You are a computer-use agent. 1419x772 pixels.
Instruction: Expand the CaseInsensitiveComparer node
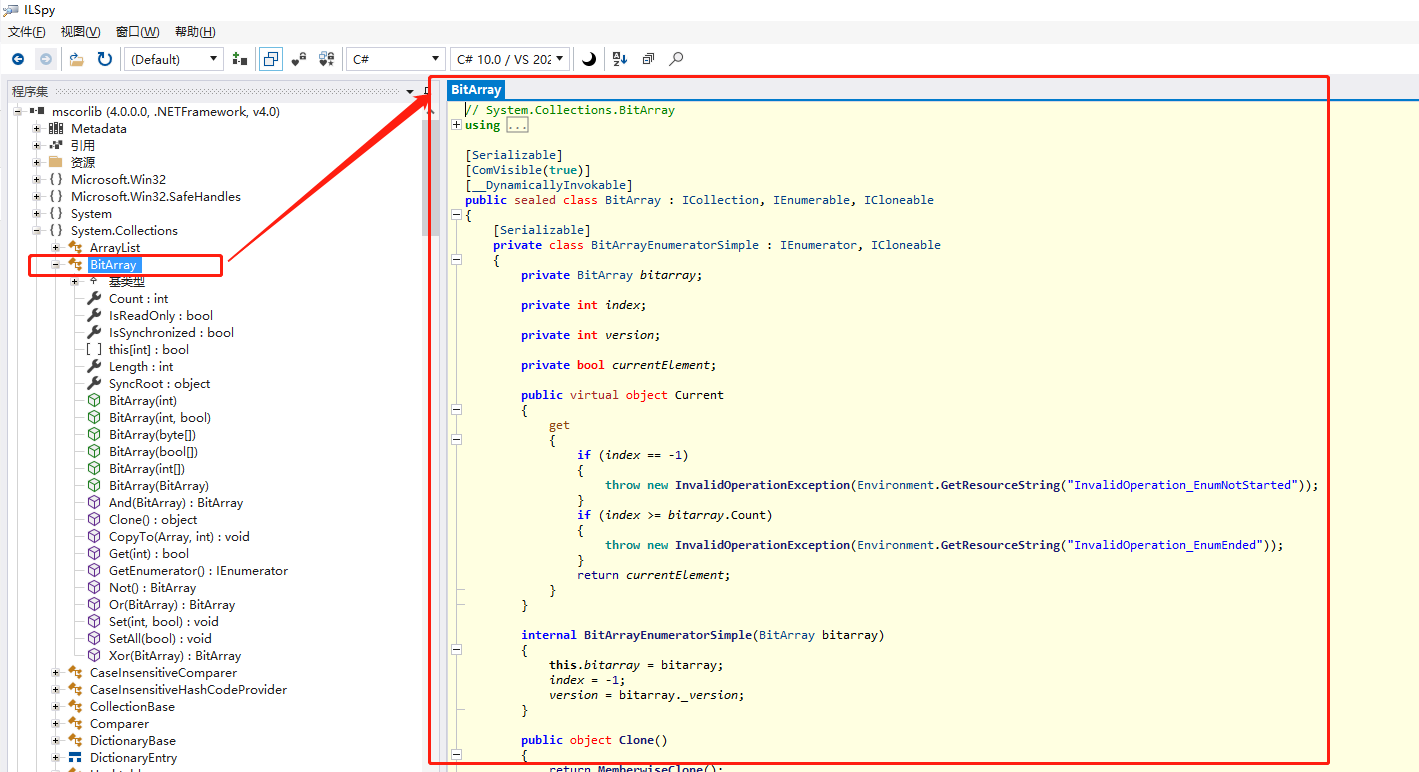(x=56, y=672)
